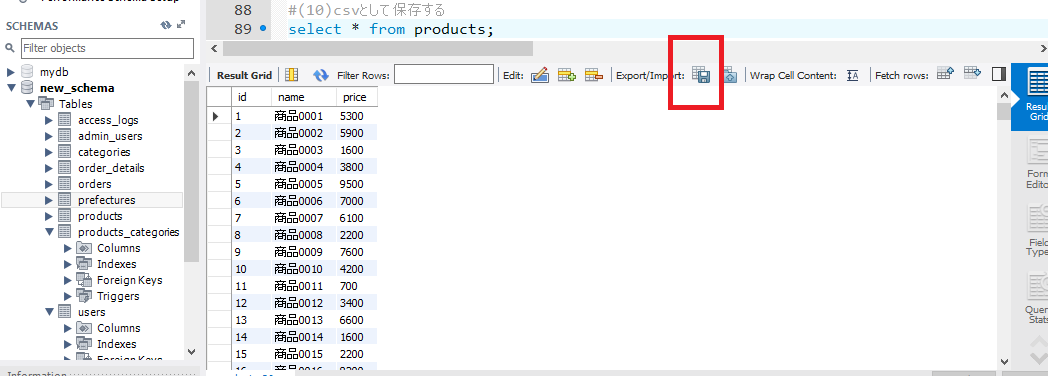This screenshot has width=1048, height=376.
Task: Open the Form Editor side tab
Action: (1036, 164)
